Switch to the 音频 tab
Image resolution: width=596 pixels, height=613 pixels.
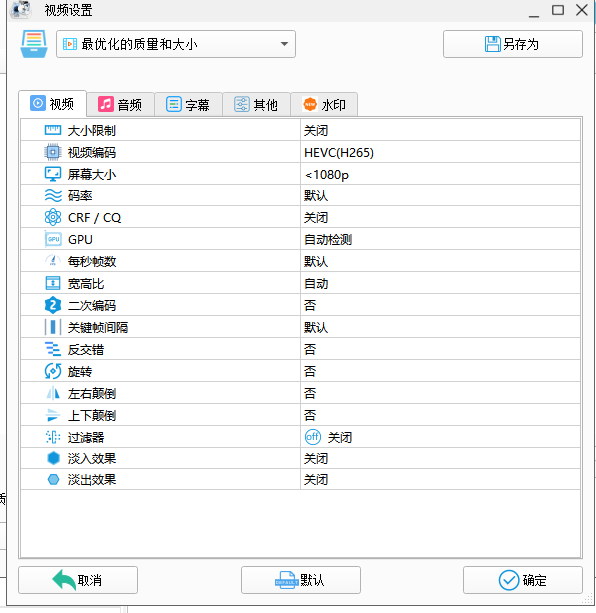pyautogui.click(x=120, y=104)
